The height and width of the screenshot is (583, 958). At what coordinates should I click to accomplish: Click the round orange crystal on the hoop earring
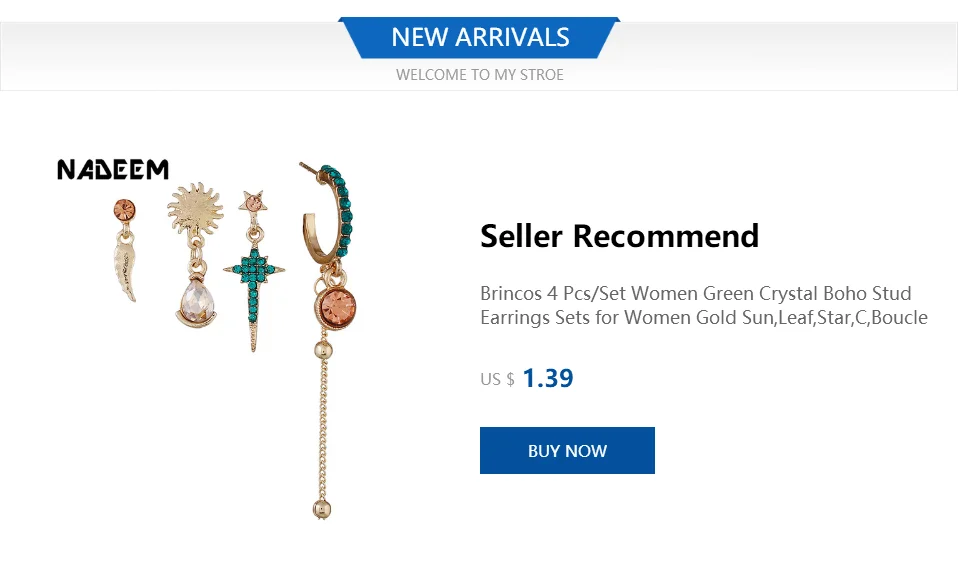coord(338,303)
